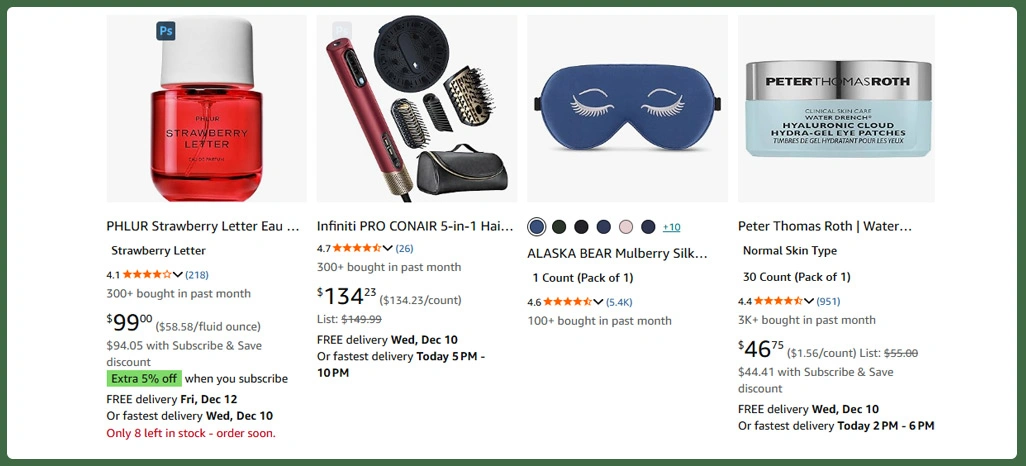Show the +10 more colors link
The image size is (1026, 466).
(x=671, y=227)
